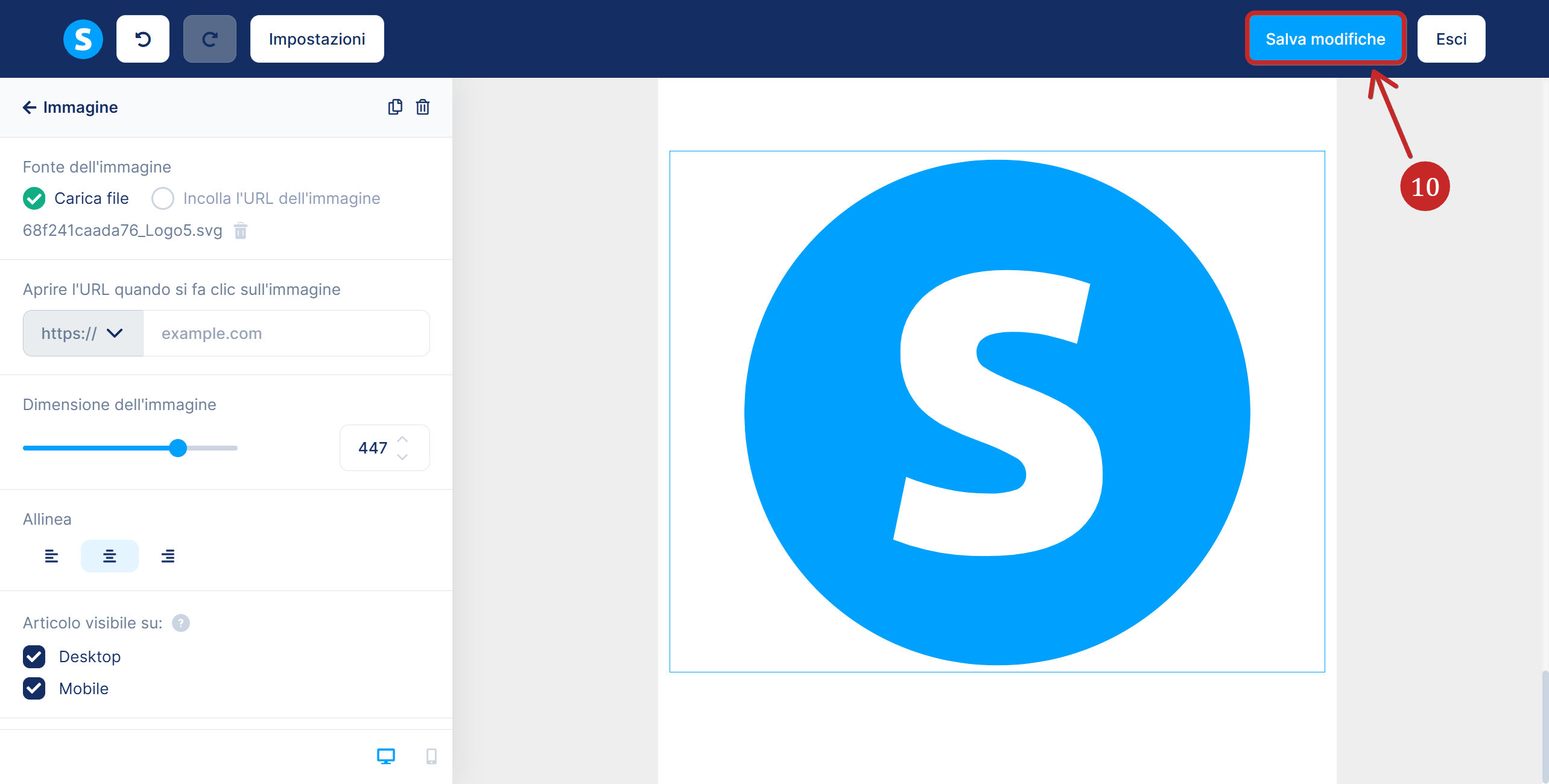The width and height of the screenshot is (1549, 784).
Task: Remove the uploaded Logo5.svg file
Action: (x=241, y=230)
